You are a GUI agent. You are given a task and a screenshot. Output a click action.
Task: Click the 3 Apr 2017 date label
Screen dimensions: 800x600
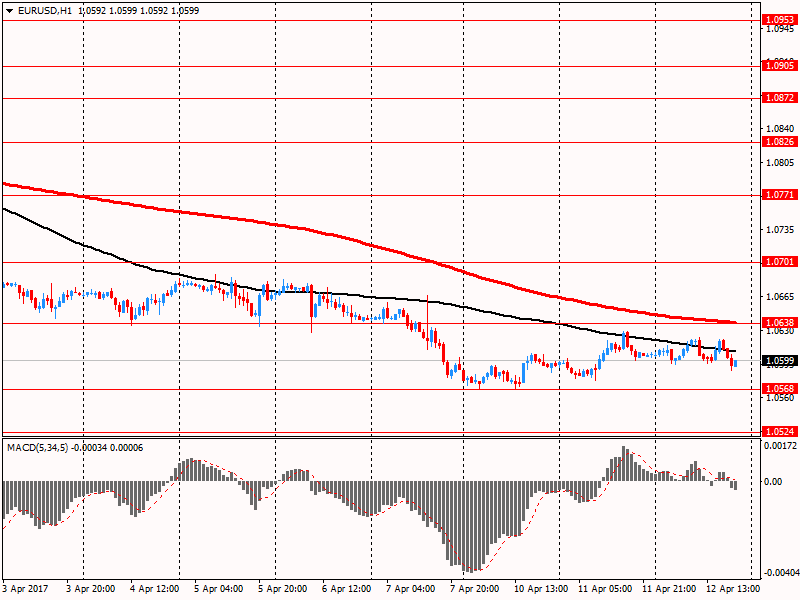pos(26,589)
